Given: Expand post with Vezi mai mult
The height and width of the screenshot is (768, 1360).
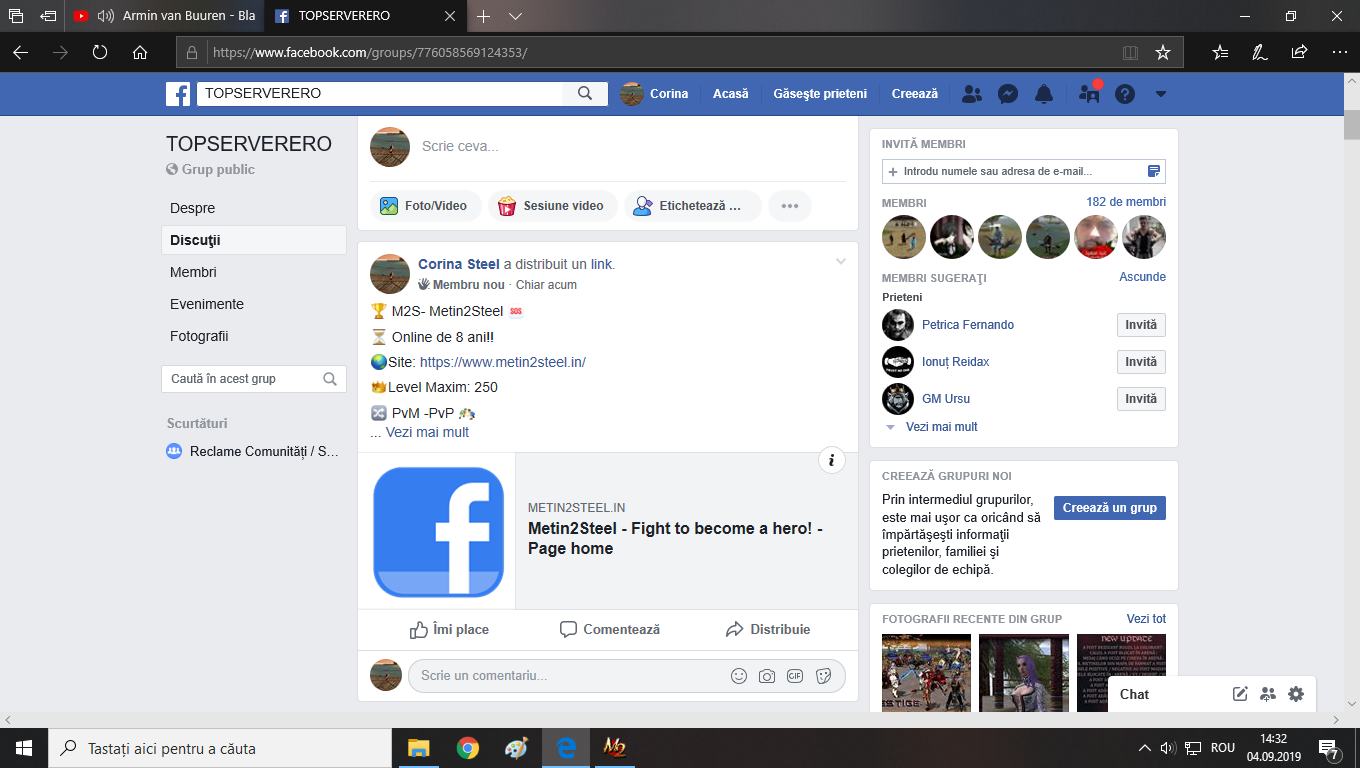Looking at the screenshot, I should pyautogui.click(x=427, y=432).
